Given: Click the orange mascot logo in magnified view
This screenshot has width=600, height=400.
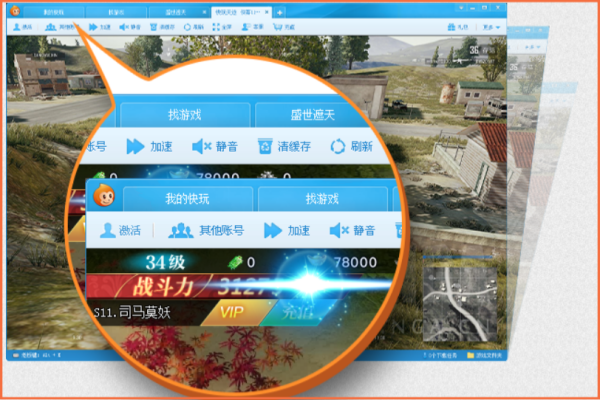Looking at the screenshot, I should point(102,197).
